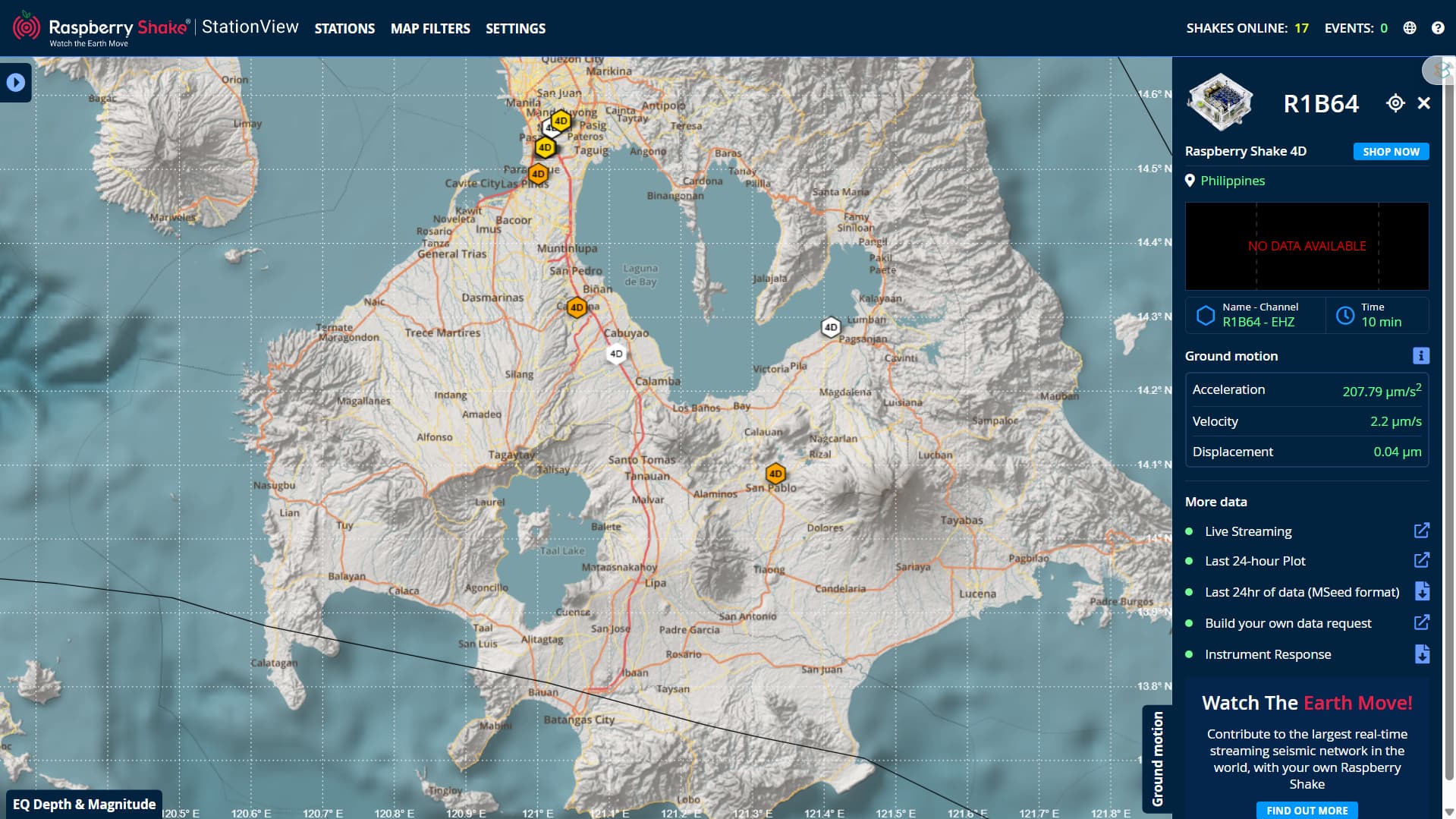Click the Velocity value 2.2 µm/s
This screenshot has height=819, width=1456.
pyautogui.click(x=1395, y=421)
